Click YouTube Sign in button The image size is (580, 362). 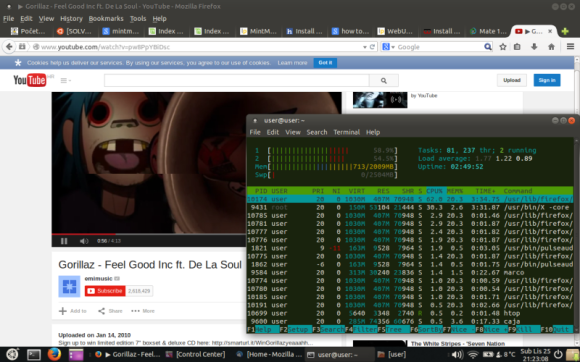tap(547, 80)
